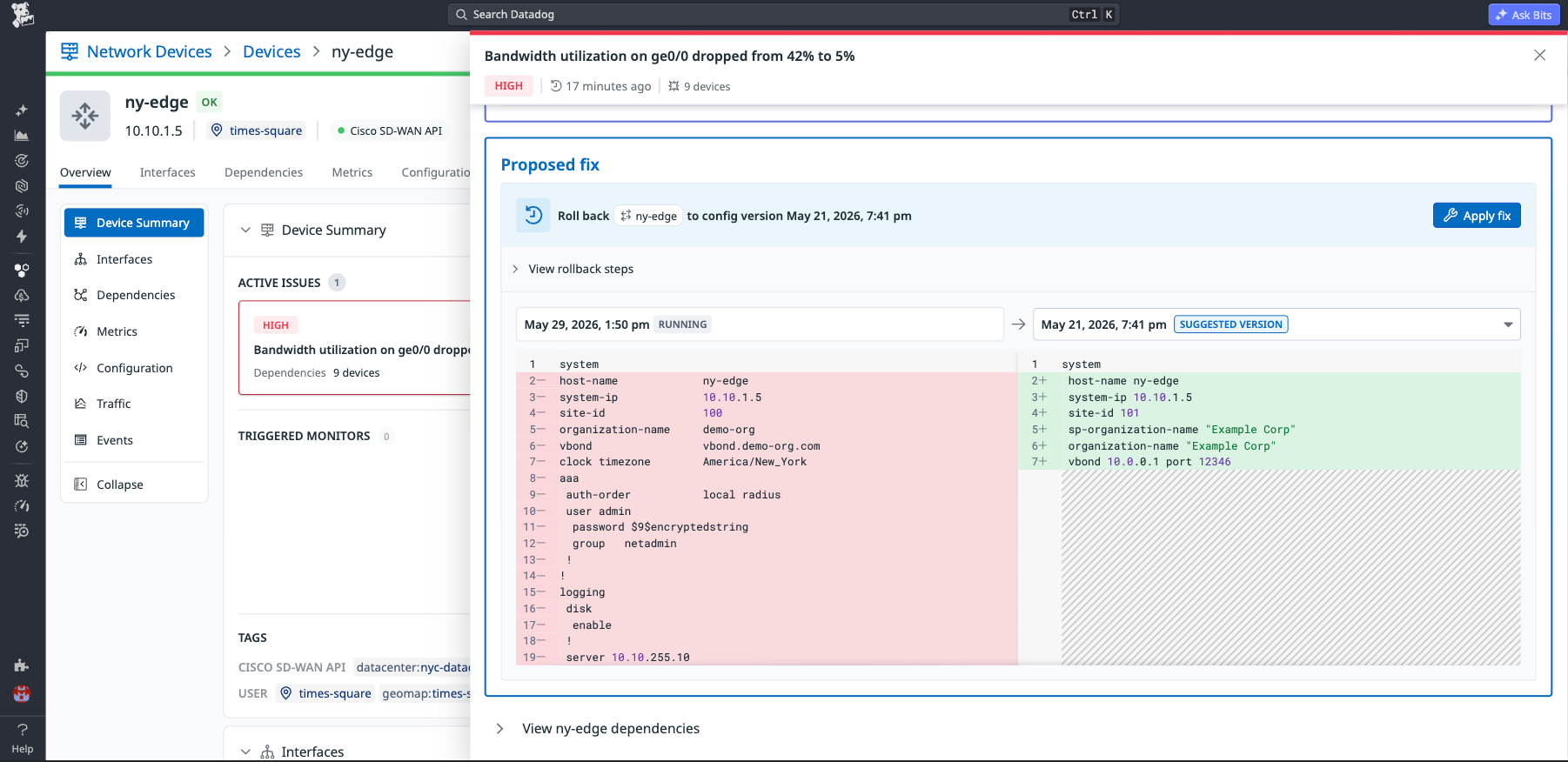
Task: Switch to the Metrics tab
Action: [x=352, y=172]
